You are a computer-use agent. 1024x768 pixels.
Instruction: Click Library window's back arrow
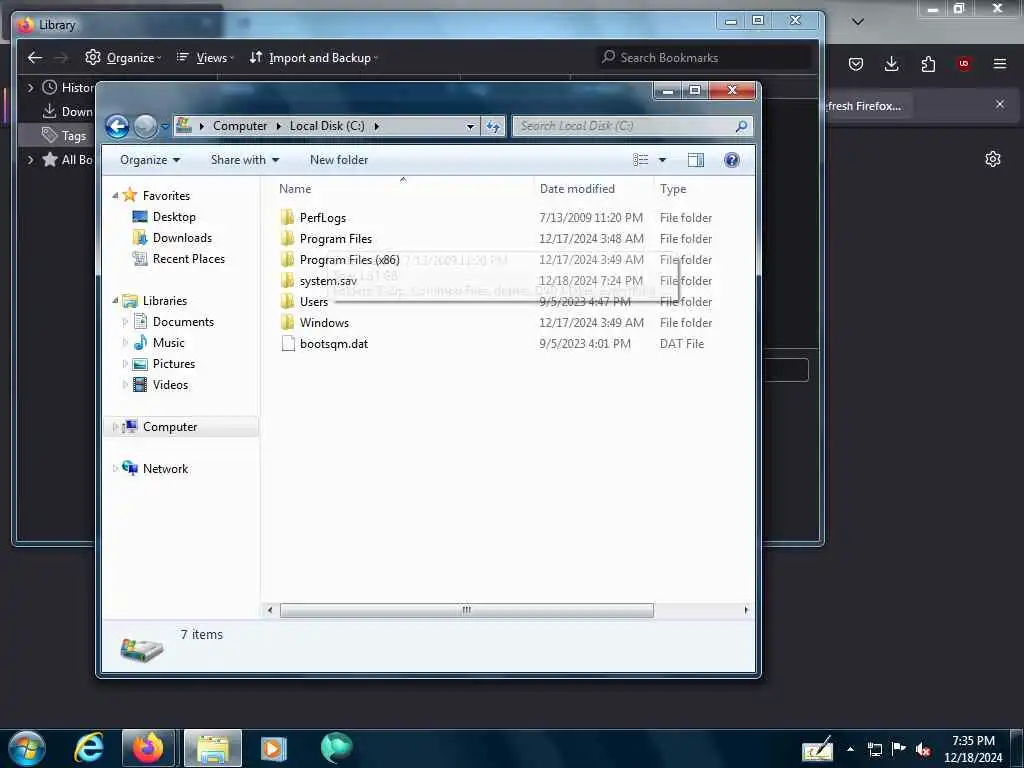[x=35, y=57]
